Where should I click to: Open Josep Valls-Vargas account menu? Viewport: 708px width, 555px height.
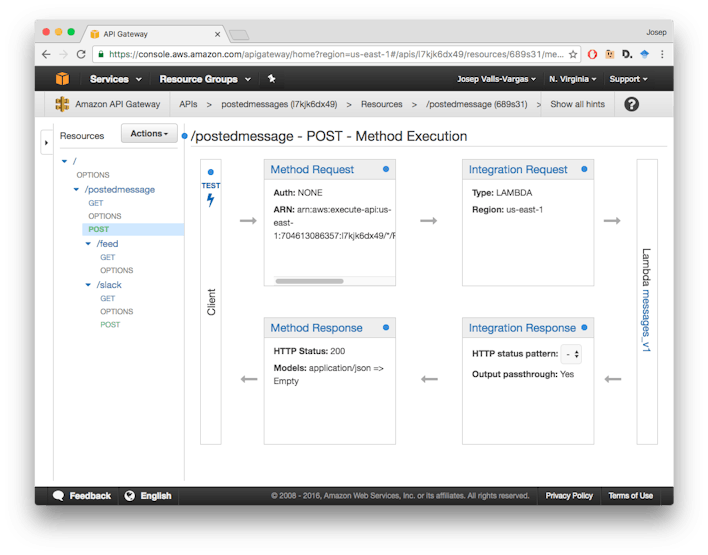pyautogui.click(x=496, y=79)
